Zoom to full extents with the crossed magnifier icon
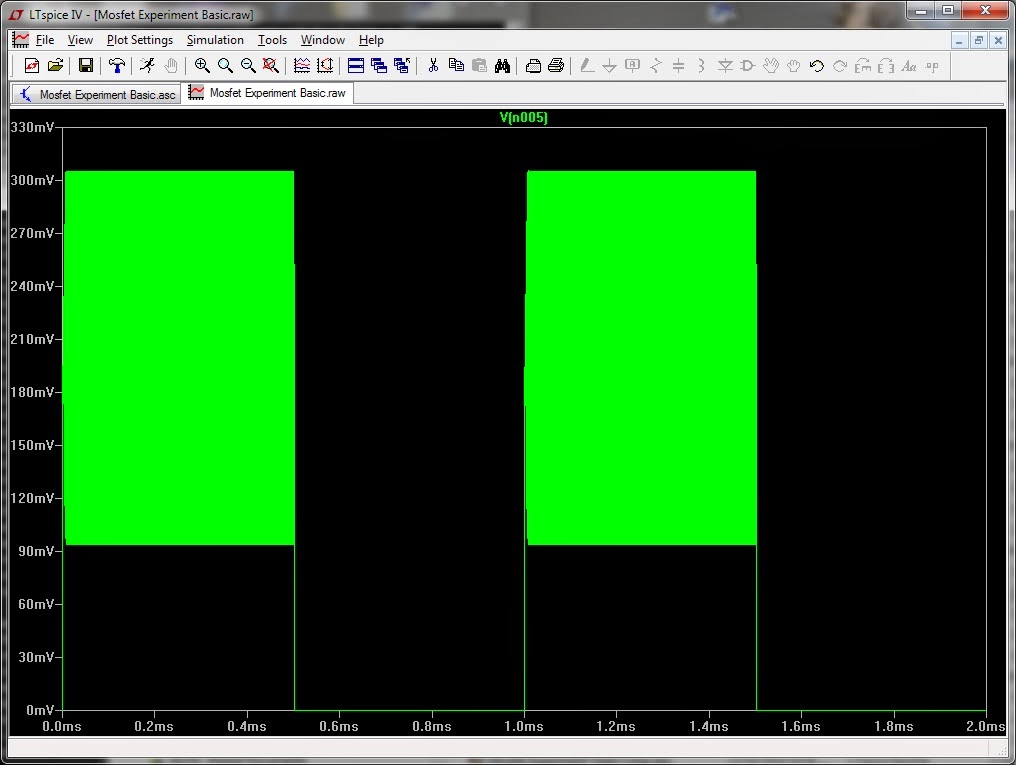Screen dimensions: 1016x765 point(270,66)
